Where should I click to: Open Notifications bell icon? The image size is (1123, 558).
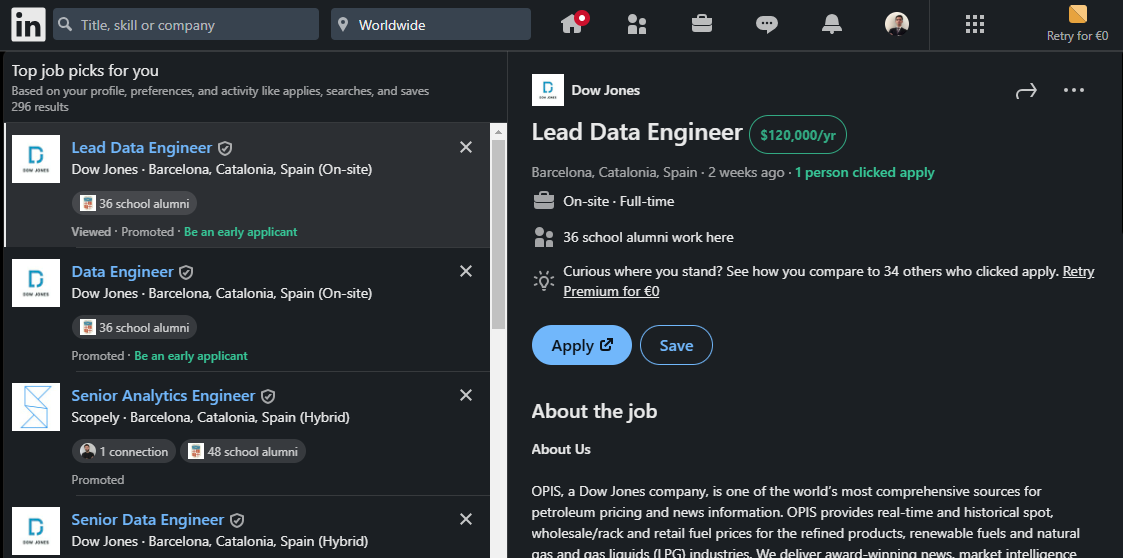point(832,24)
